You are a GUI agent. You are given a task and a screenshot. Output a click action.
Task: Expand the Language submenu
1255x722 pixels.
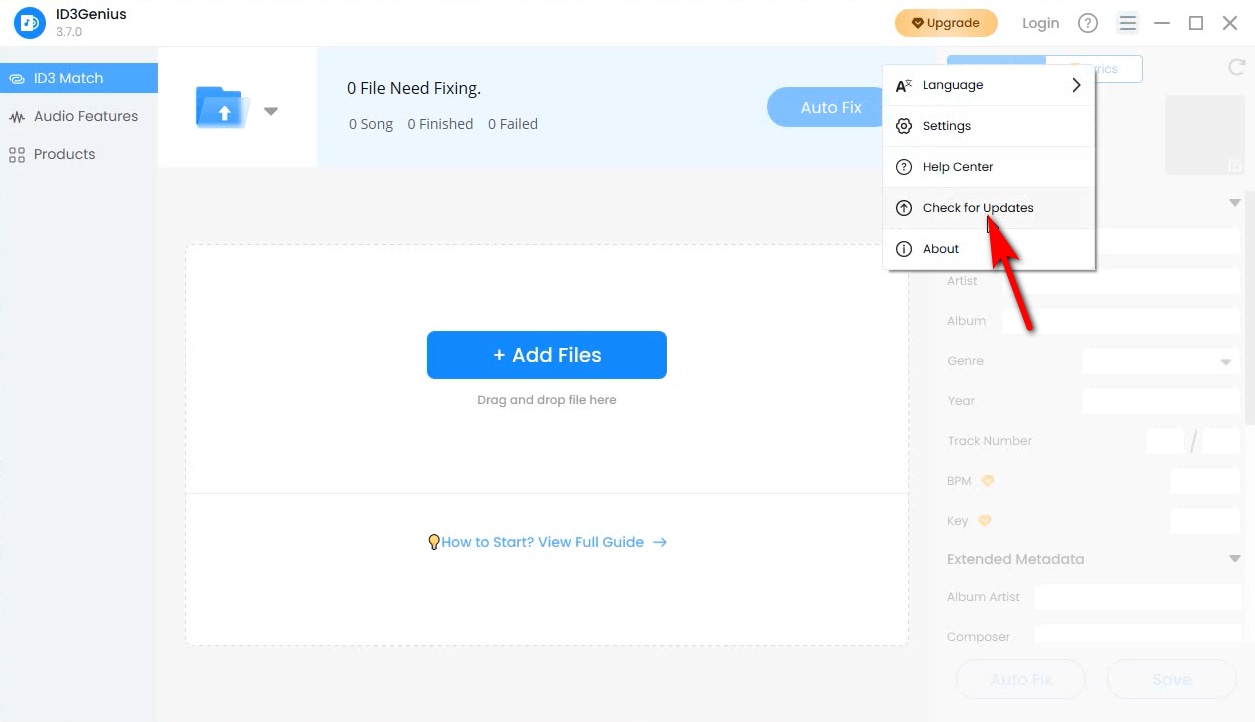click(x=1076, y=85)
